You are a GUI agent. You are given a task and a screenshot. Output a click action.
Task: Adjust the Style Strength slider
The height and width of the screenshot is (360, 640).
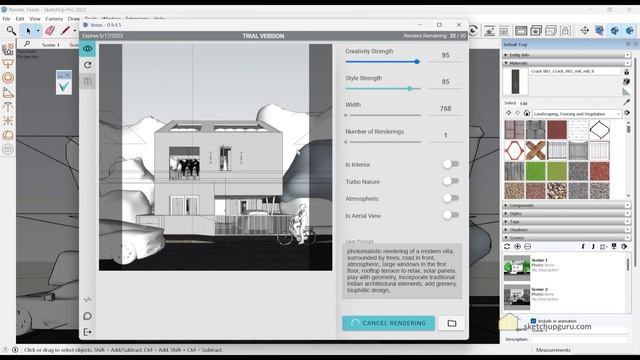pos(383,89)
